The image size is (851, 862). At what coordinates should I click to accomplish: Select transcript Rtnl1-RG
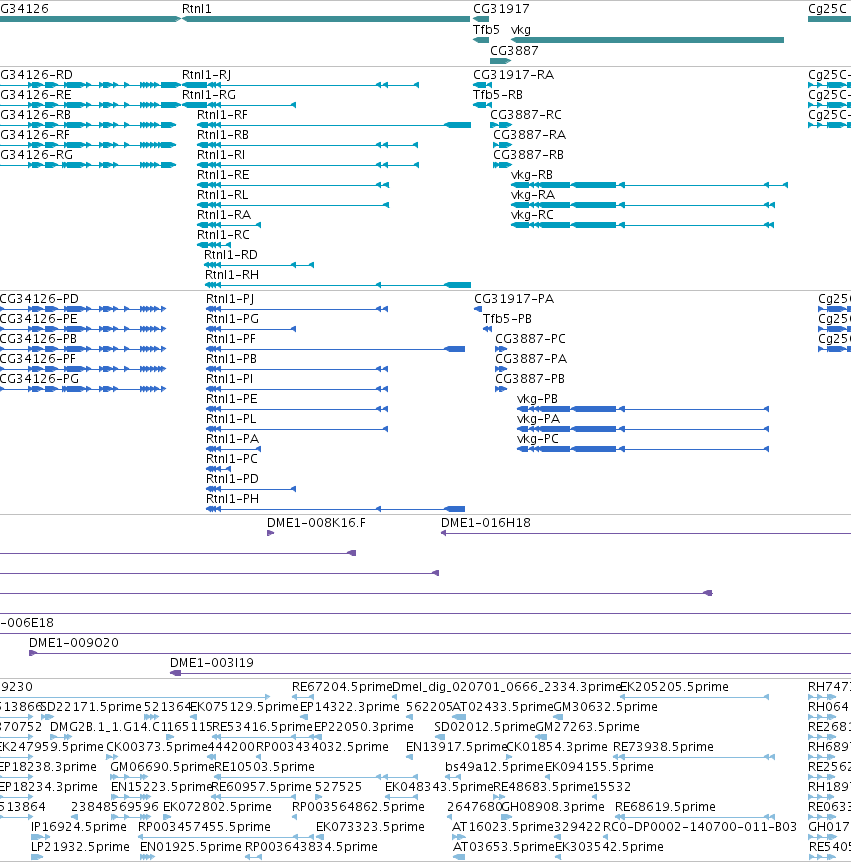[239, 105]
